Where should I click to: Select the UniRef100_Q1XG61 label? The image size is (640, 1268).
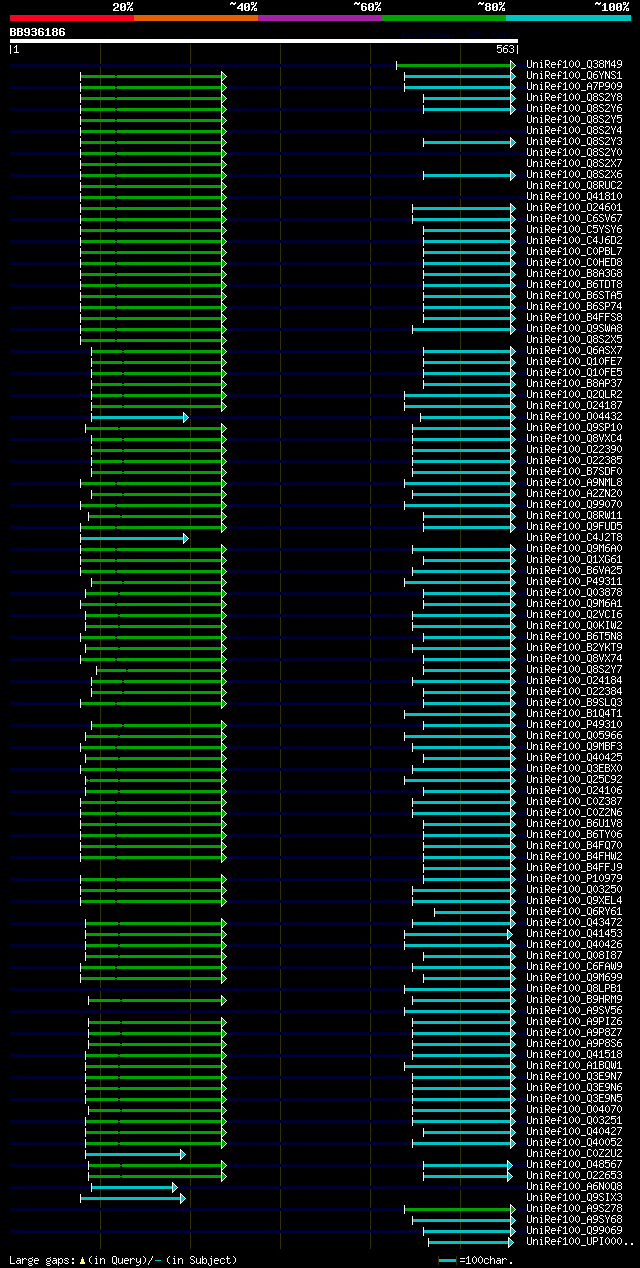tap(576, 560)
